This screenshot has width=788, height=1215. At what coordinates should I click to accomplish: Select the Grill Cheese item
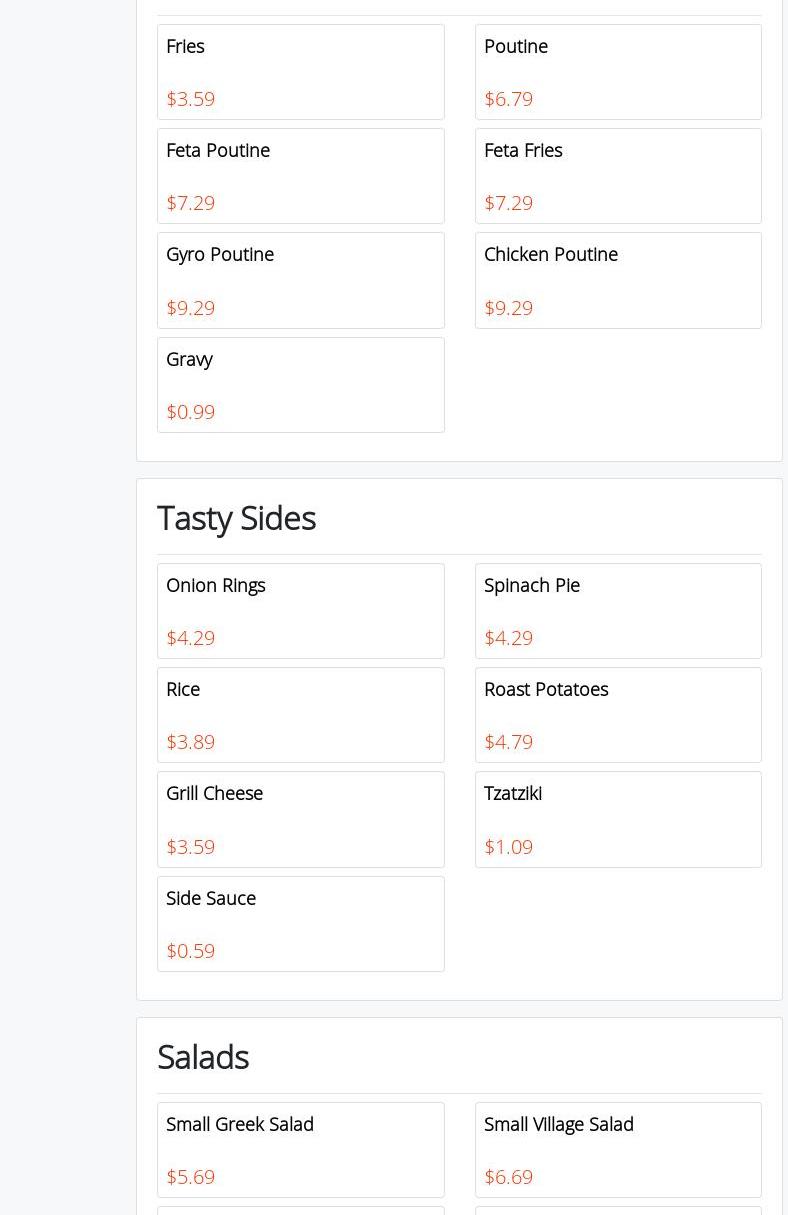pyautogui.click(x=300, y=819)
